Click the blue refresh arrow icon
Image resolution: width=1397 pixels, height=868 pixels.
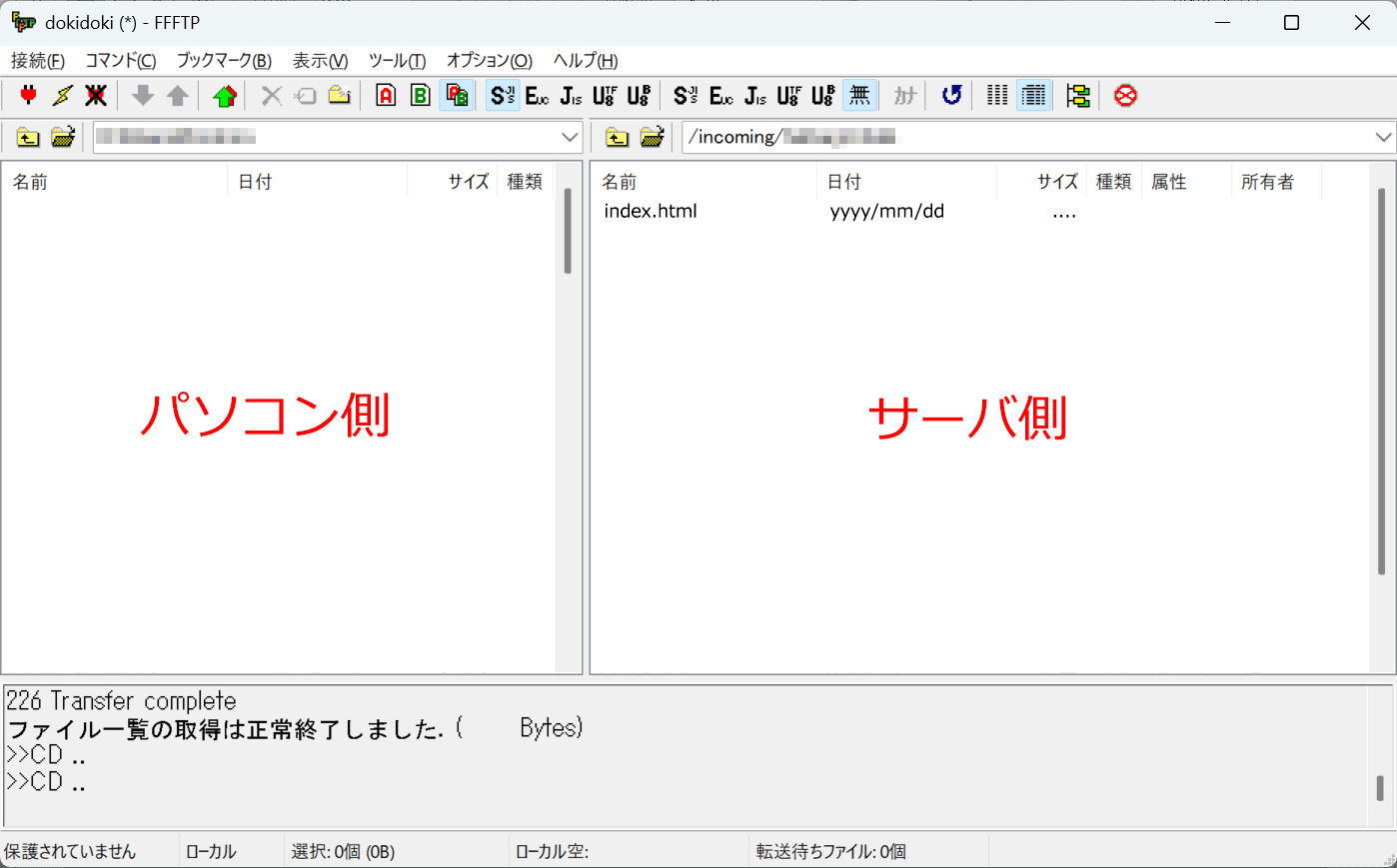point(951,96)
